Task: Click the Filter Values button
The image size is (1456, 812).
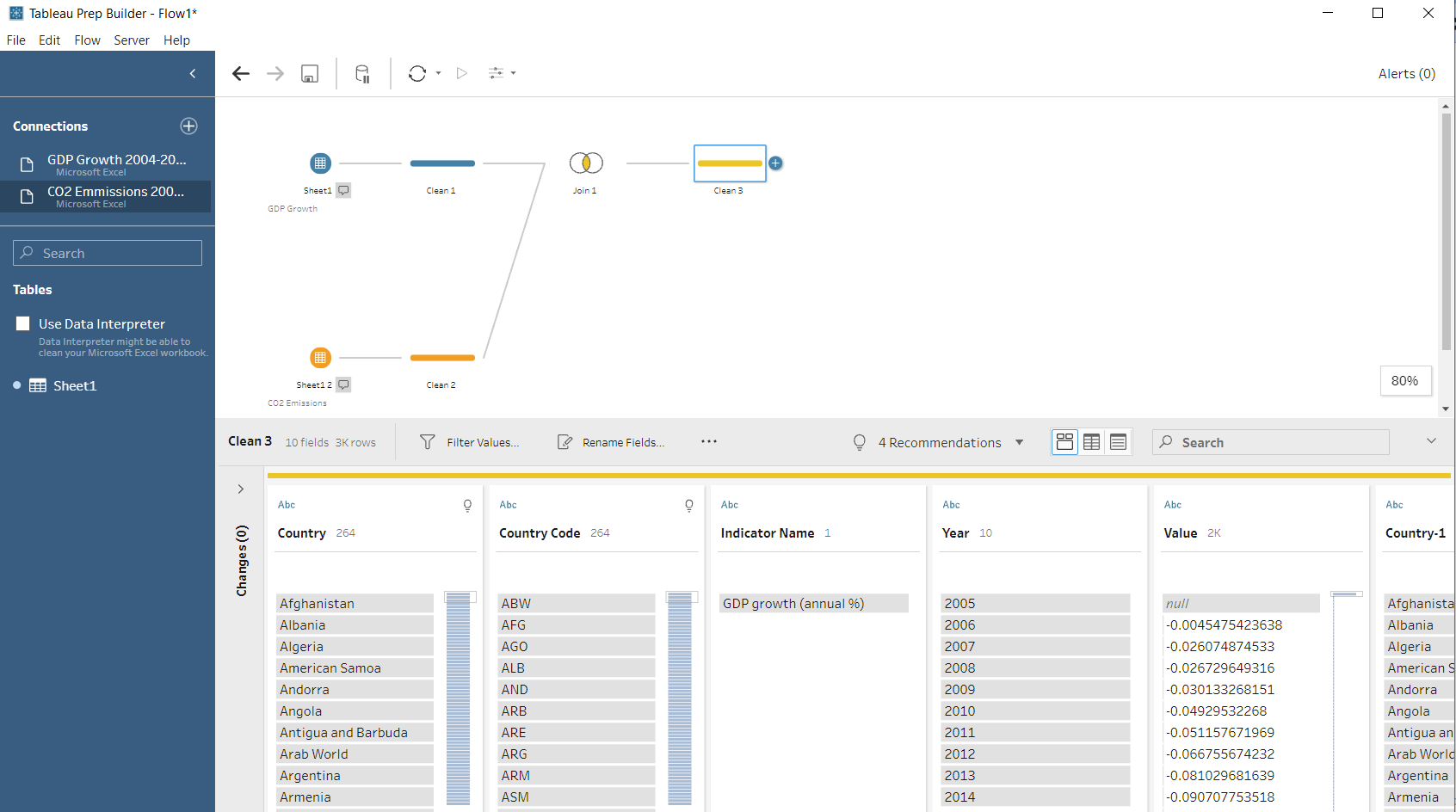Action: pyautogui.click(x=470, y=442)
